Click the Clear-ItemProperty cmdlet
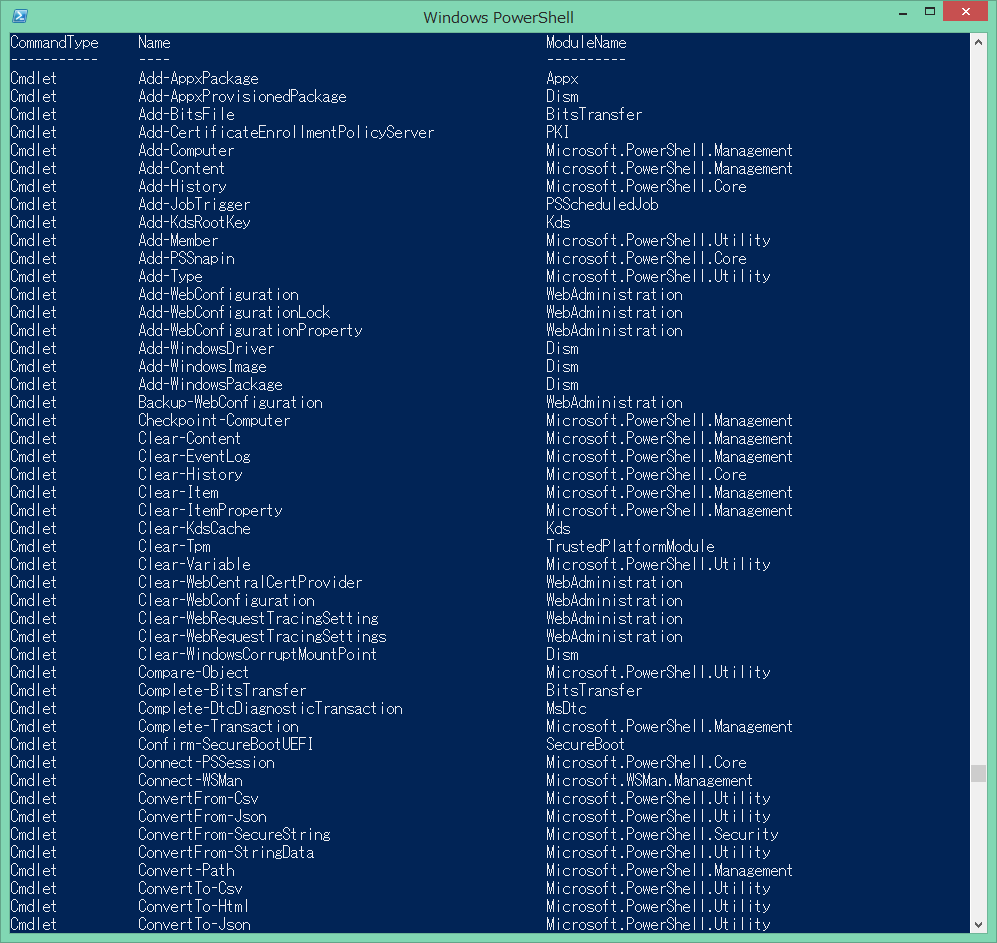Viewport: 997px width, 943px height. [x=210, y=511]
